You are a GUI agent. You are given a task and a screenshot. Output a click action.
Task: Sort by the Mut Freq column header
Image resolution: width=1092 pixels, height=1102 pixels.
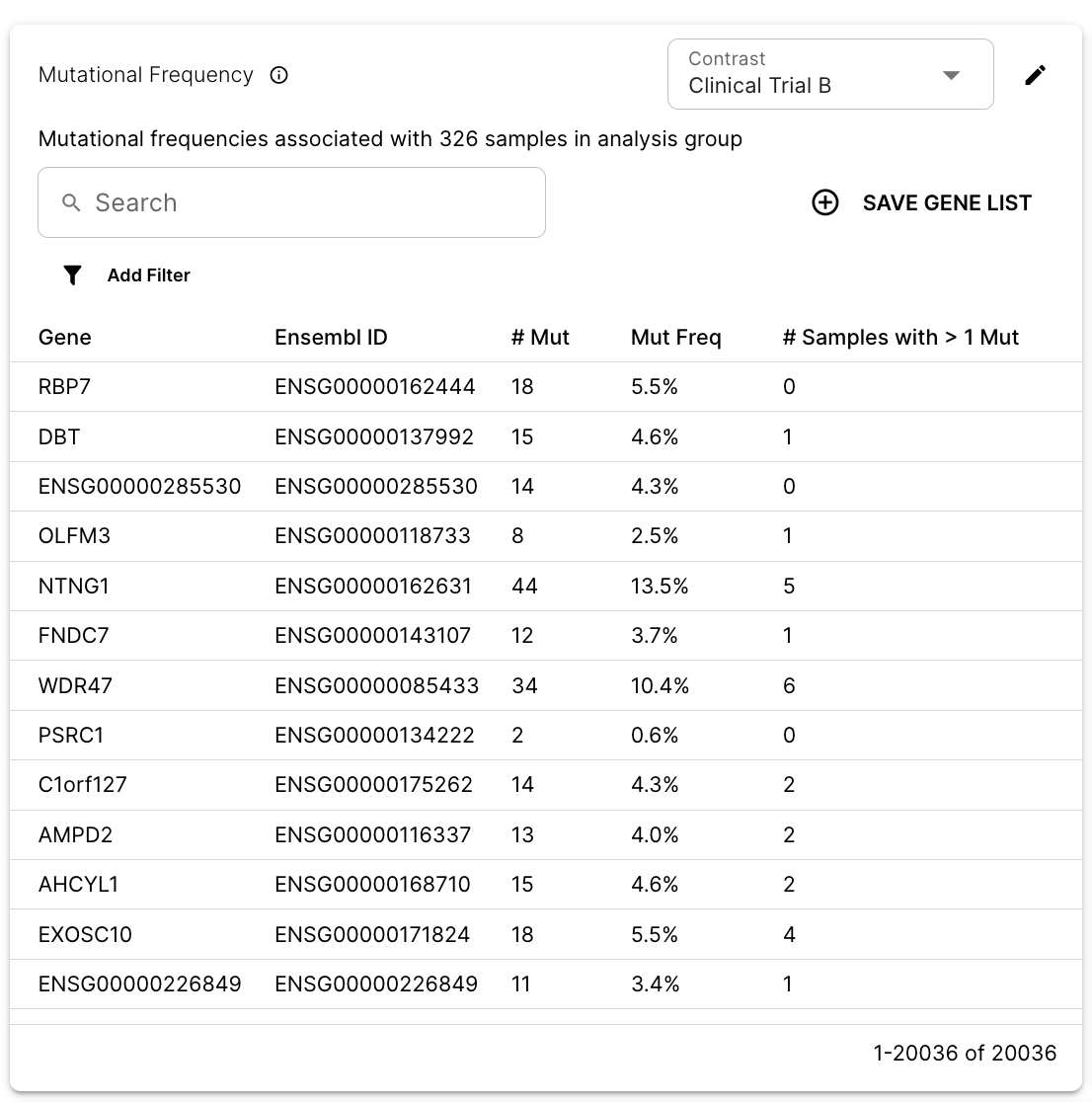tap(675, 338)
